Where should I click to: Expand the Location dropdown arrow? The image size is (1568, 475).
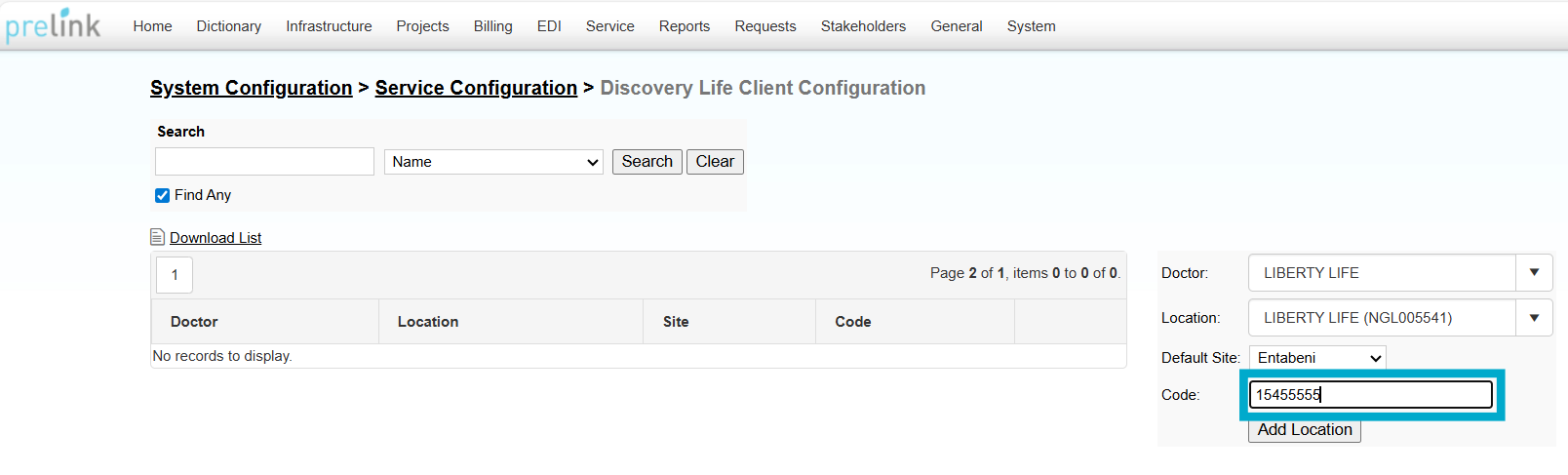click(x=1534, y=318)
